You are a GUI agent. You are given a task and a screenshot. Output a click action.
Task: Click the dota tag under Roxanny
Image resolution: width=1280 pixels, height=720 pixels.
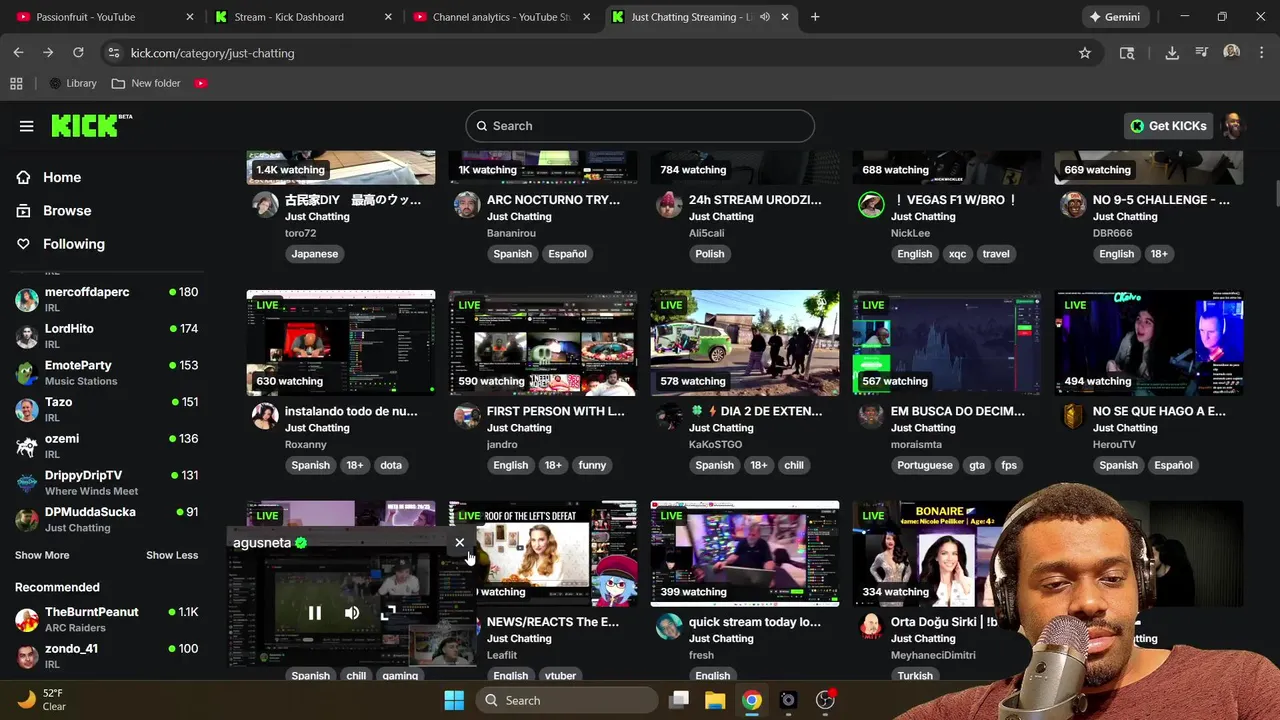[x=391, y=465]
